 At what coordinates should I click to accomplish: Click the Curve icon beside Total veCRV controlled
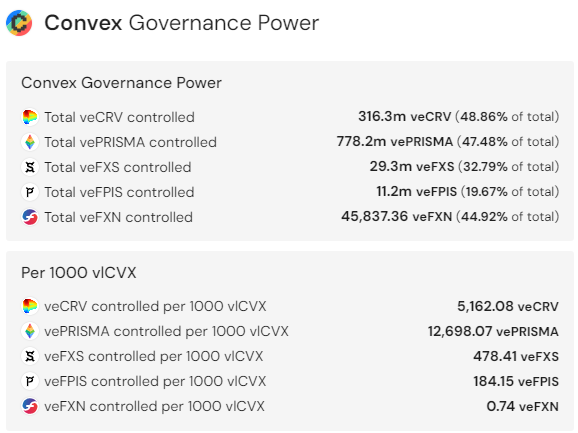tap(30, 117)
